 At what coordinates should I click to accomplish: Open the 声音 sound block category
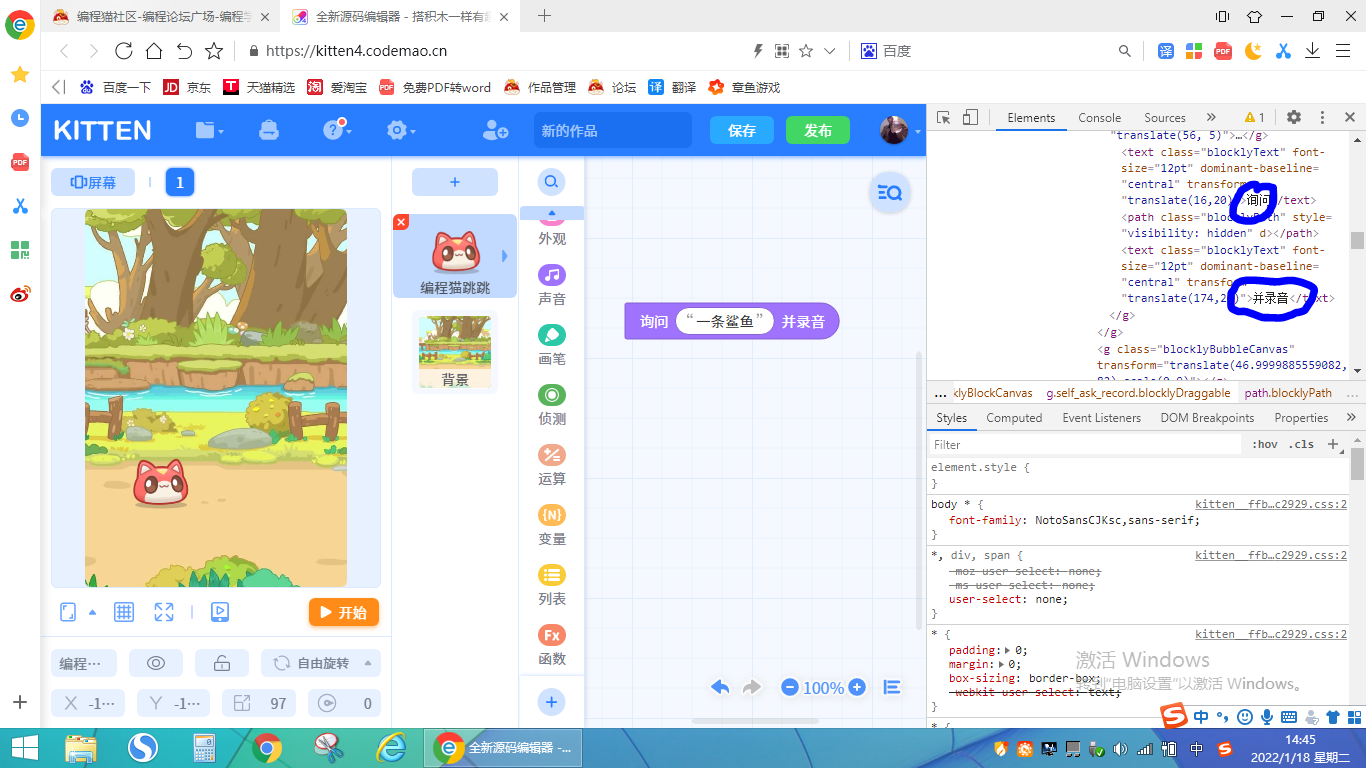[552, 285]
